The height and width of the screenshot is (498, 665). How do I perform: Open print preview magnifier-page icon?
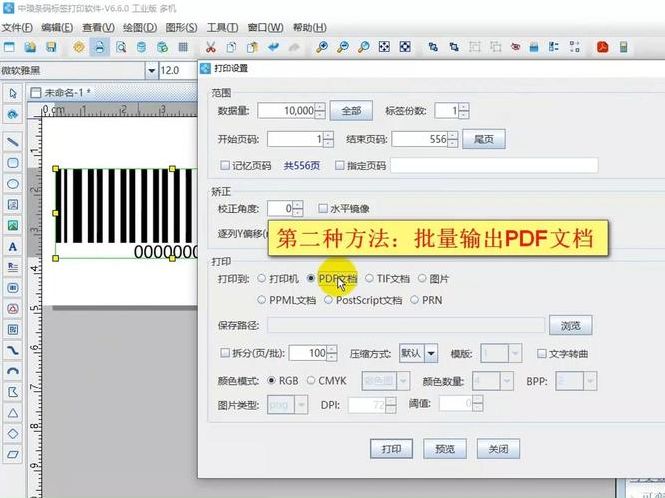pos(121,47)
